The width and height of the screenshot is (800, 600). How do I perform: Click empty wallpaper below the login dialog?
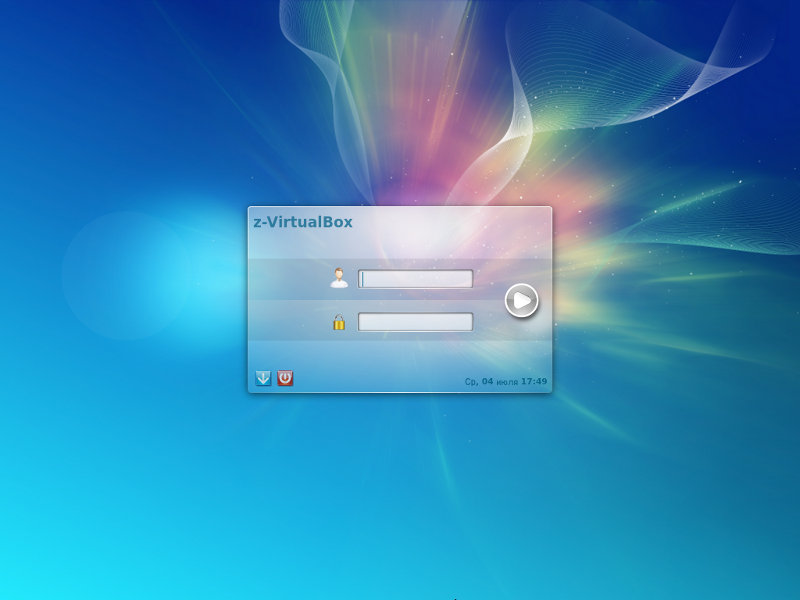tap(400, 500)
